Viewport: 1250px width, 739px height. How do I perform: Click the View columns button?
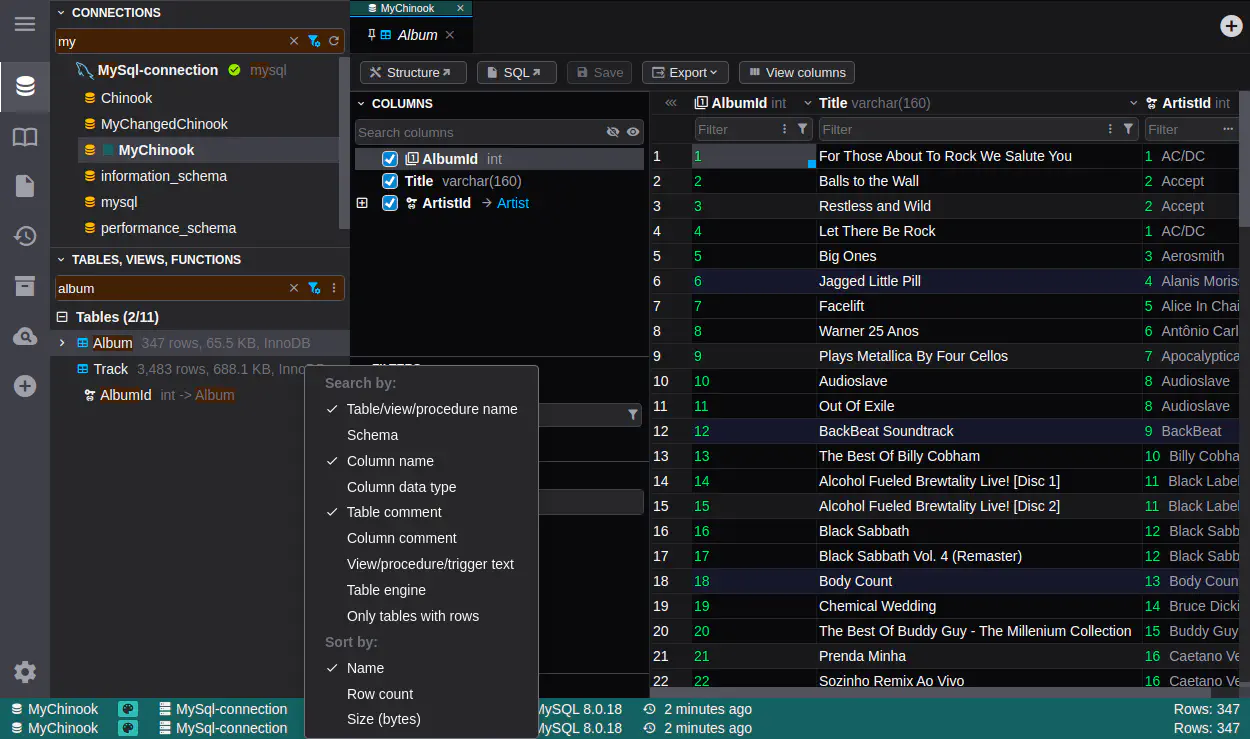tap(796, 72)
